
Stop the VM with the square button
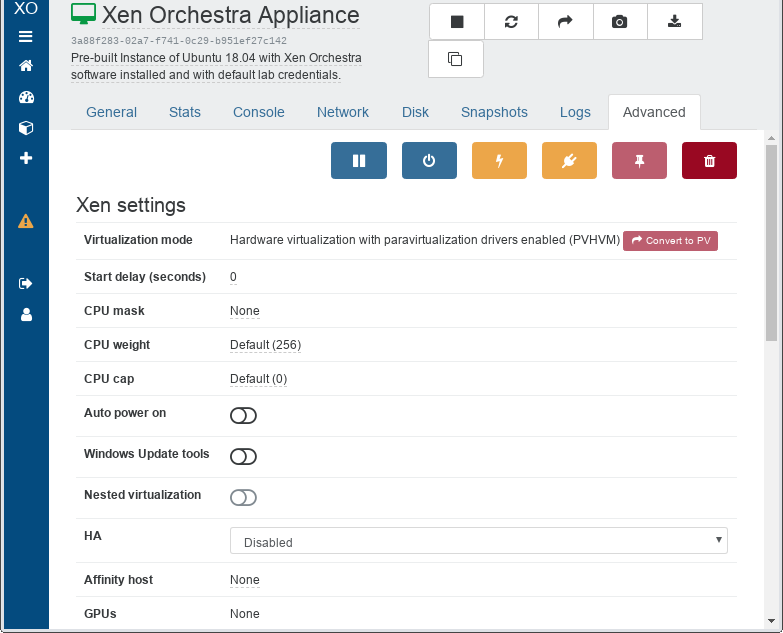457,21
